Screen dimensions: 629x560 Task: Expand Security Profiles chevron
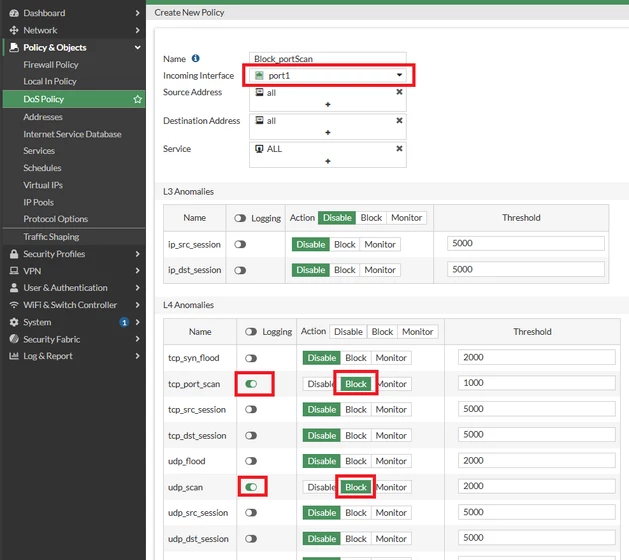tap(138, 254)
